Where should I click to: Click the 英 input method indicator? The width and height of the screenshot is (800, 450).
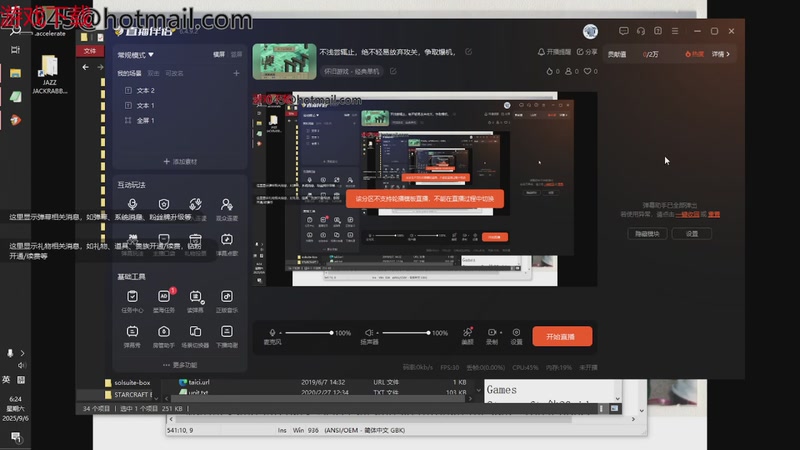6,380
